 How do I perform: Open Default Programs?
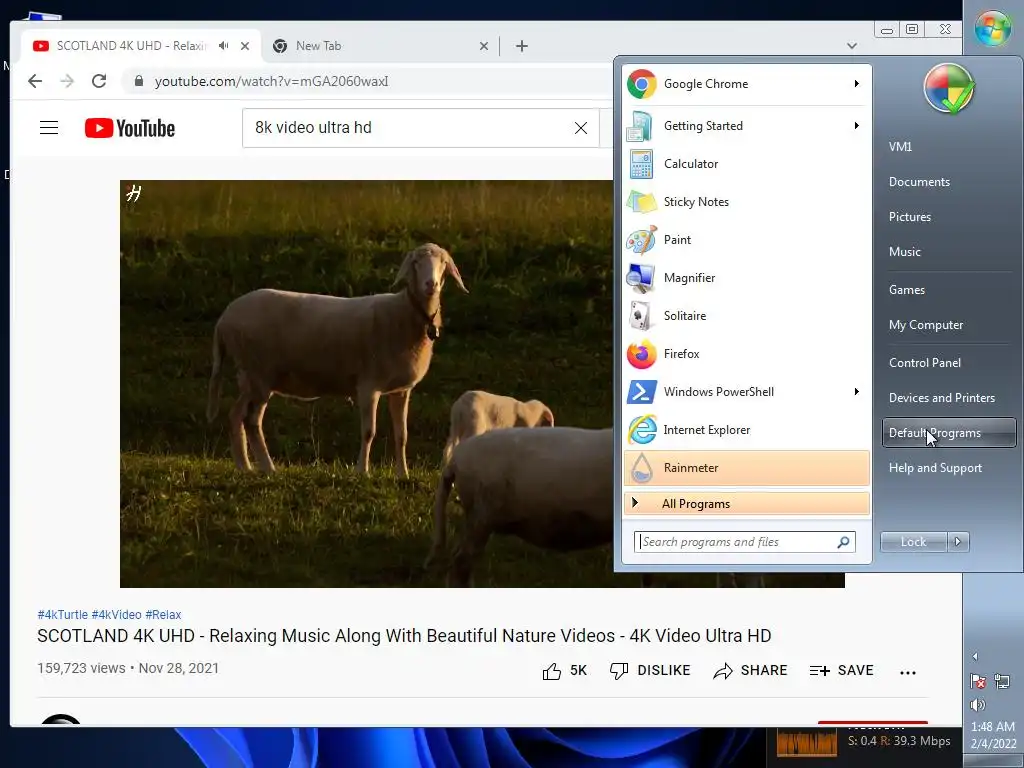949,433
